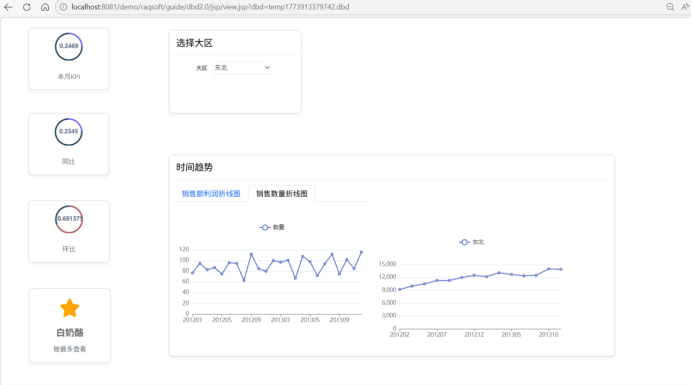This screenshot has height=385, width=692.
Task: Click the 0.691375 month-over-month gauge circle
Action: [x=69, y=219]
